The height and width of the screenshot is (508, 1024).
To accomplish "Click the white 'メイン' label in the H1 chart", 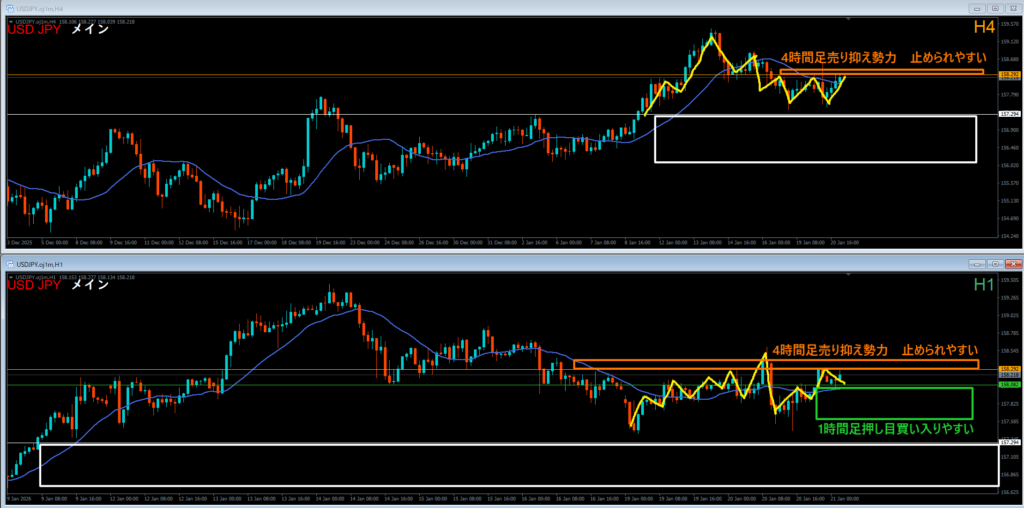I will 89,285.
